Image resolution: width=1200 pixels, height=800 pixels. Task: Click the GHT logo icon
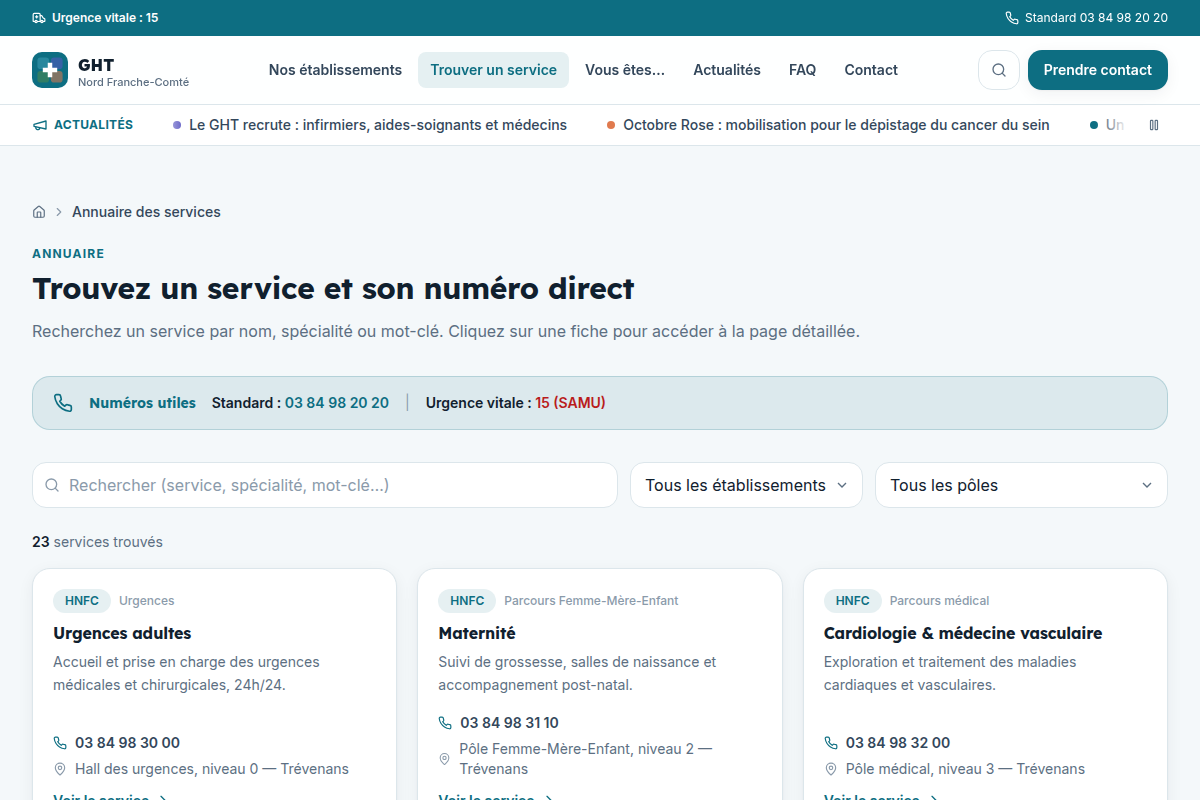coord(50,70)
